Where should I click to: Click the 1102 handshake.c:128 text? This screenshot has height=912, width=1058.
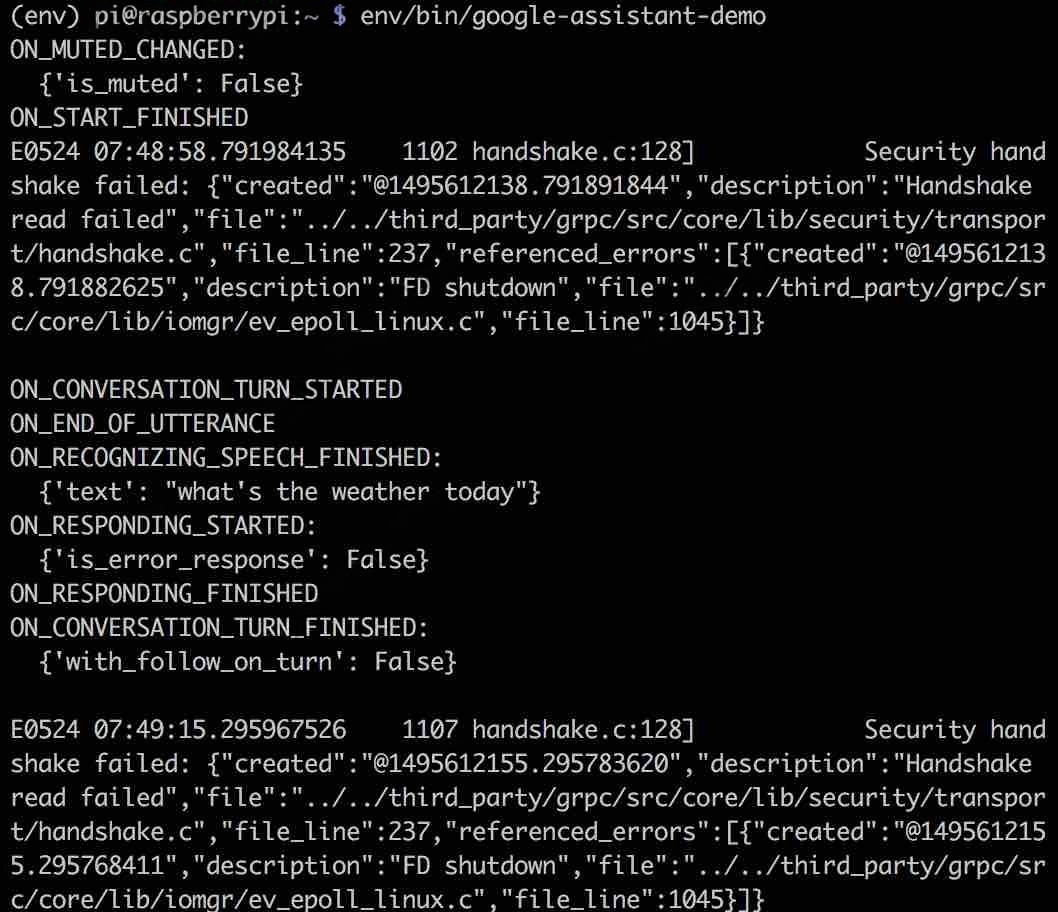548,152
